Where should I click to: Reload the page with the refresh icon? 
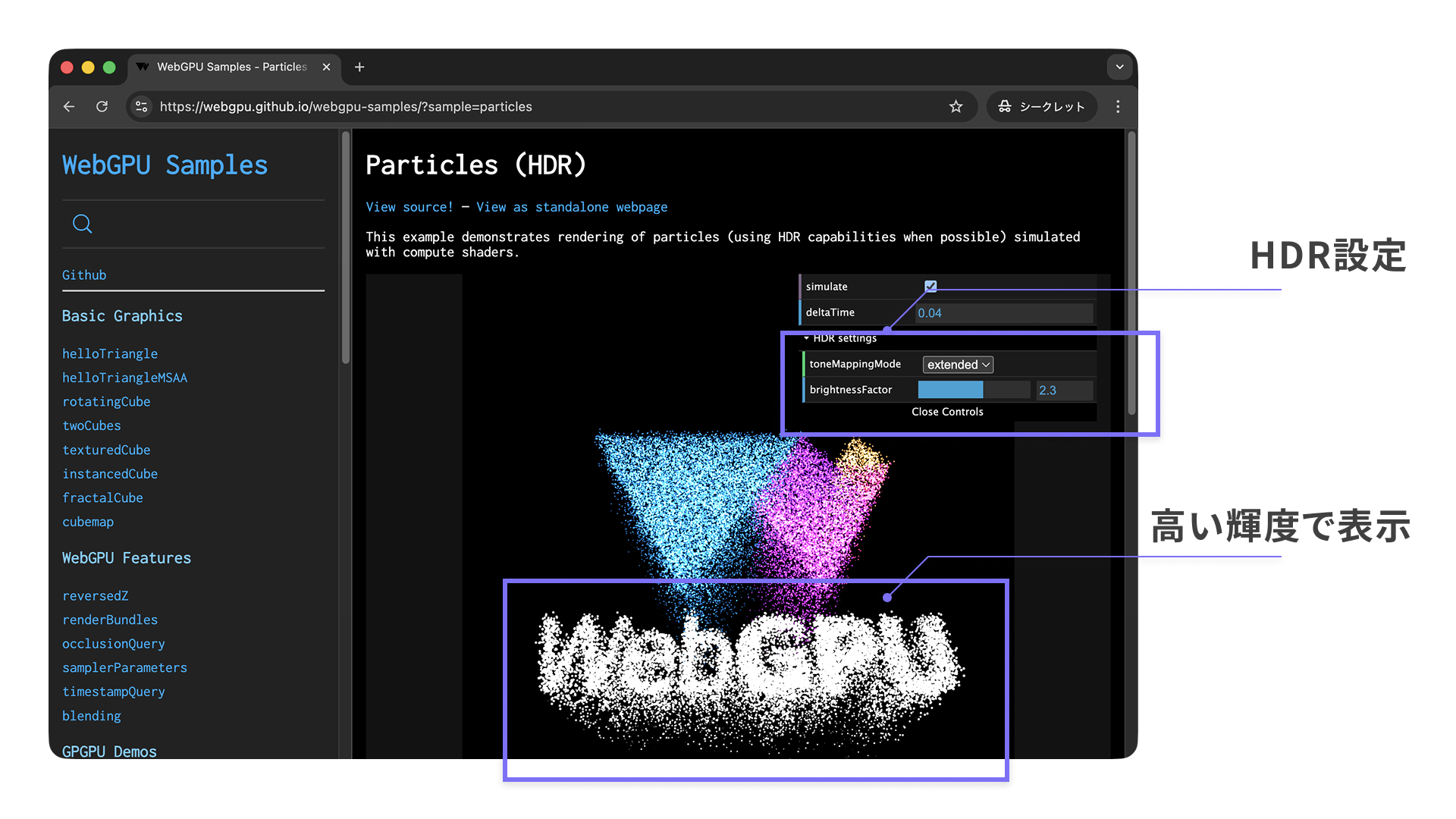click(102, 107)
